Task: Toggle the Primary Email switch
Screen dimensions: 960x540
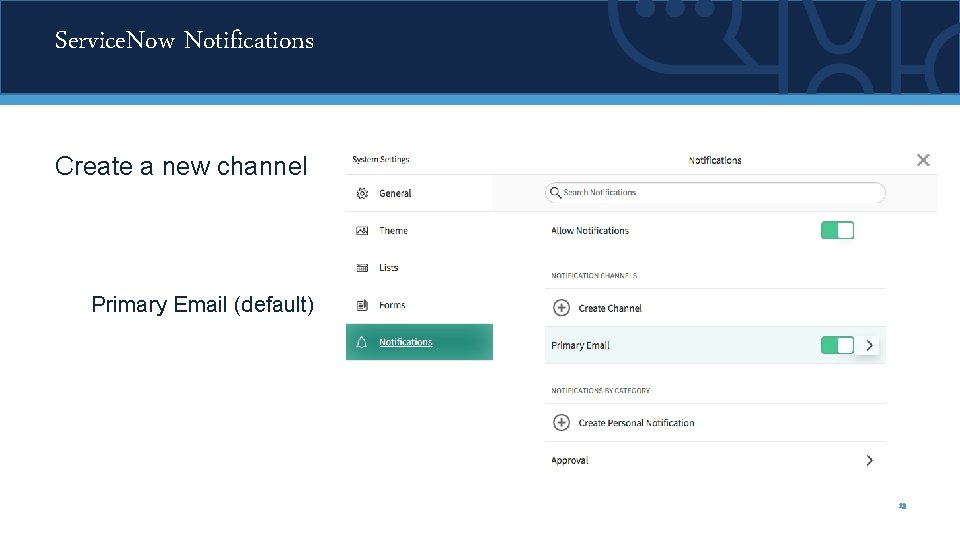Action: [x=838, y=345]
